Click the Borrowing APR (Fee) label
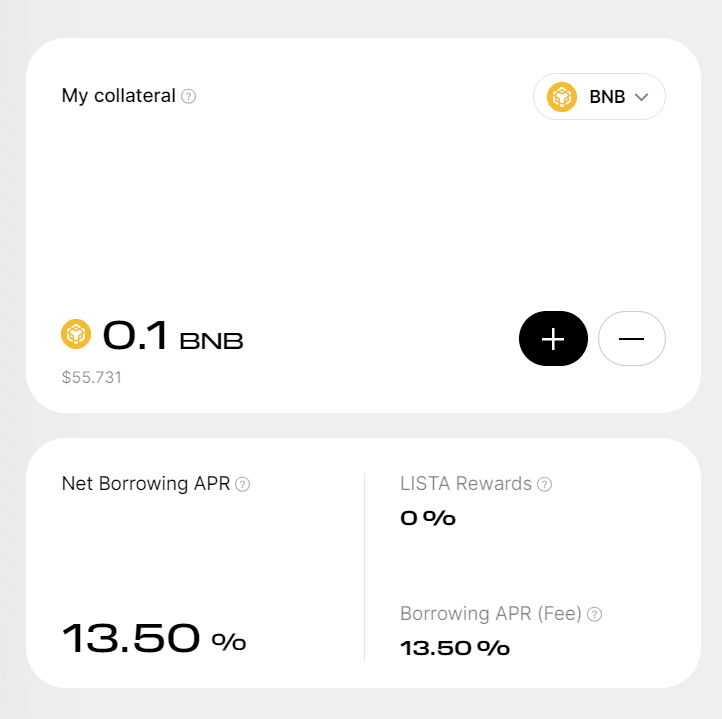 [490, 614]
